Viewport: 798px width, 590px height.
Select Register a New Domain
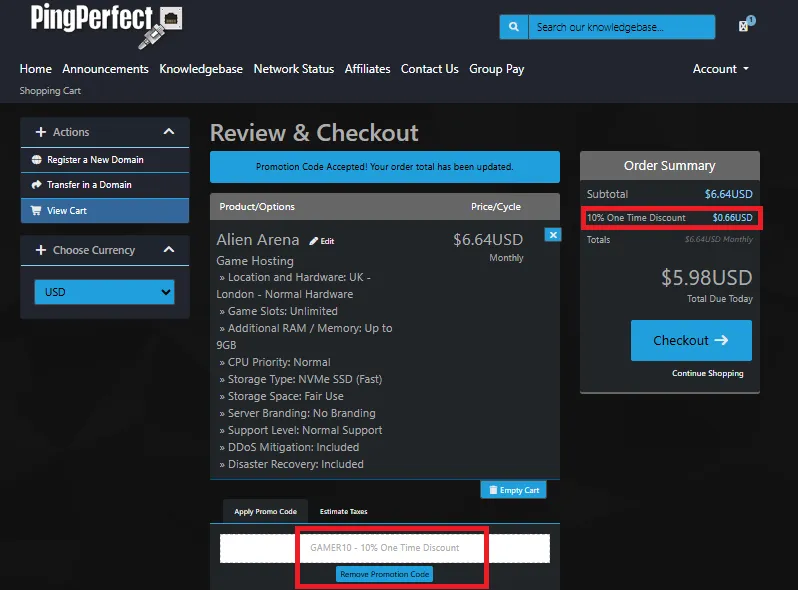tap(105, 160)
